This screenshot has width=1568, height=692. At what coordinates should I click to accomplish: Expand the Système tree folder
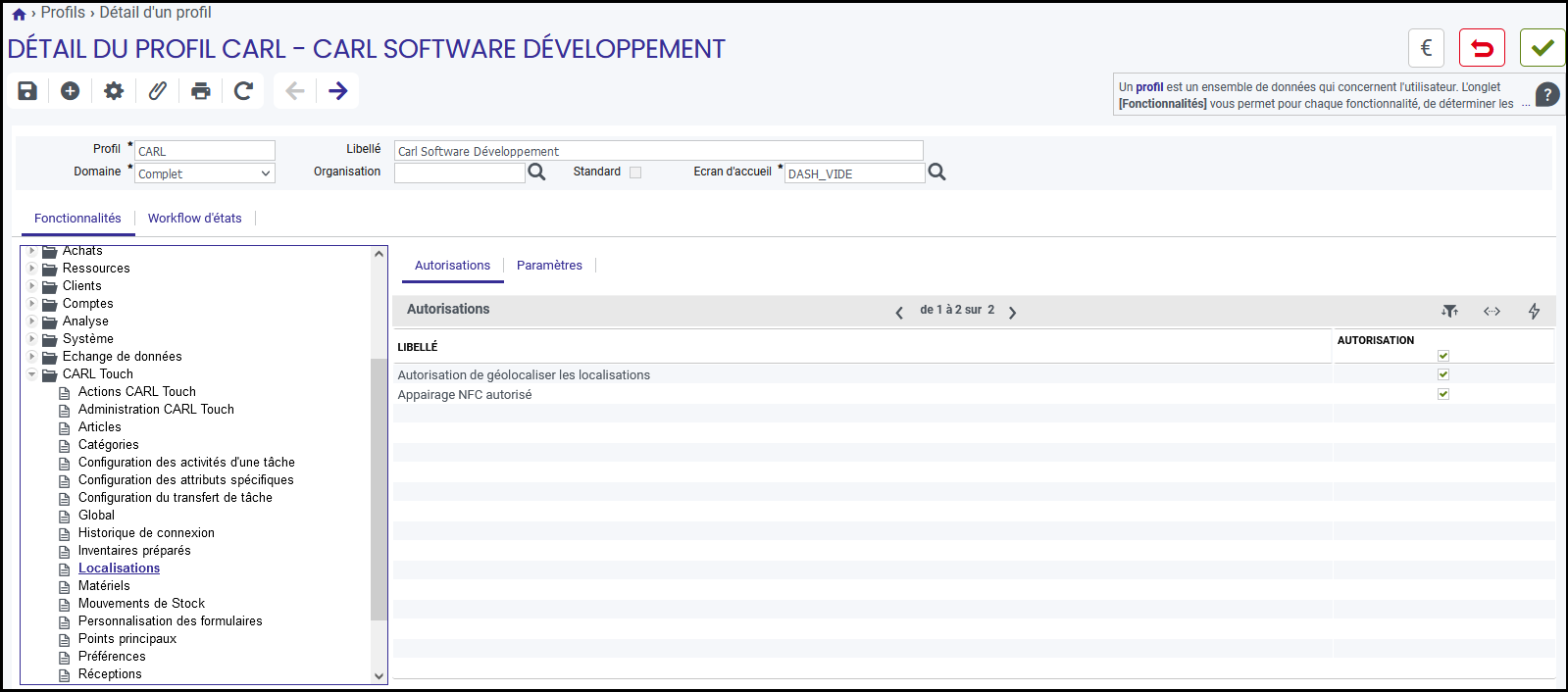click(32, 339)
